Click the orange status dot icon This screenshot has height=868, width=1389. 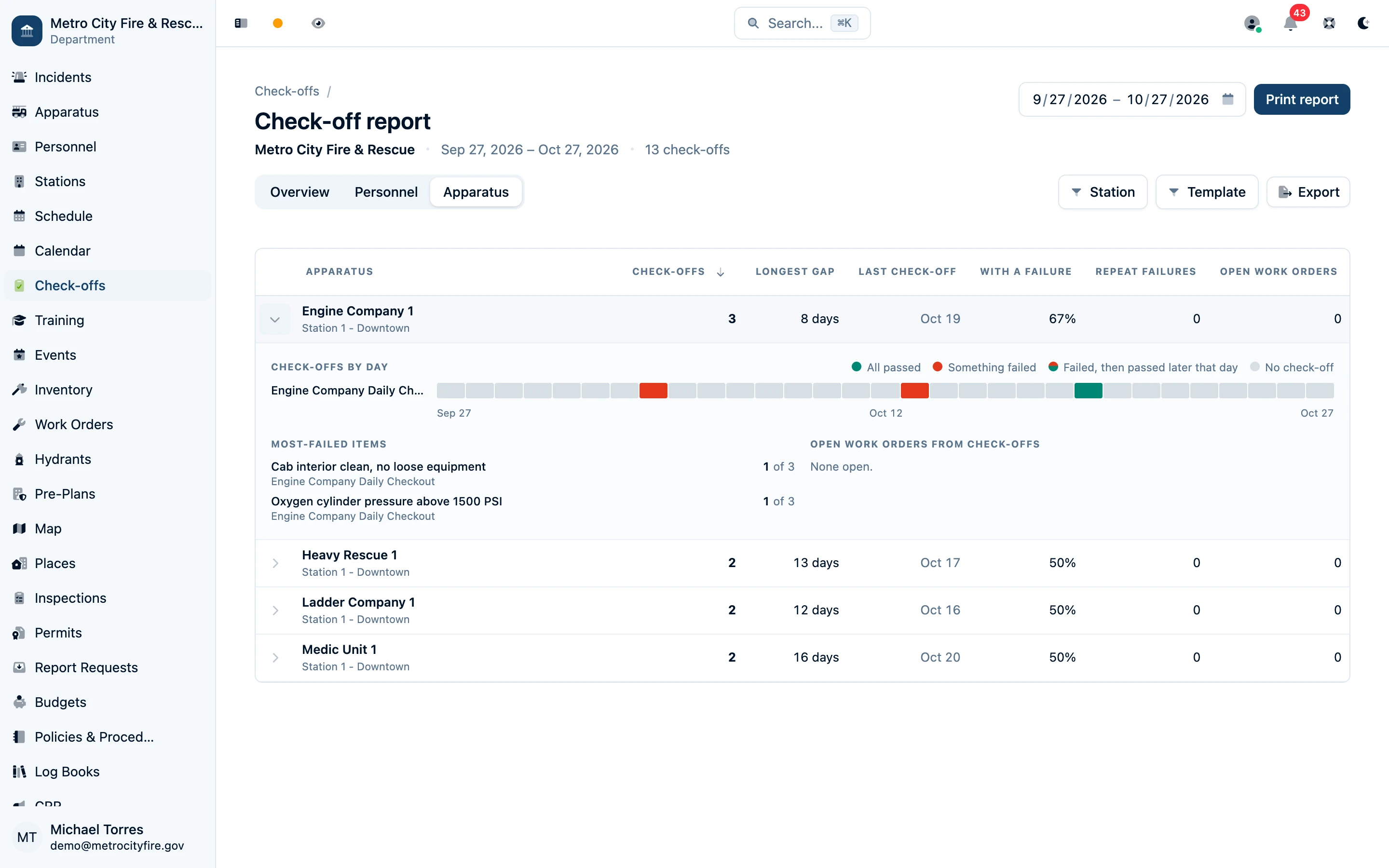point(278,23)
